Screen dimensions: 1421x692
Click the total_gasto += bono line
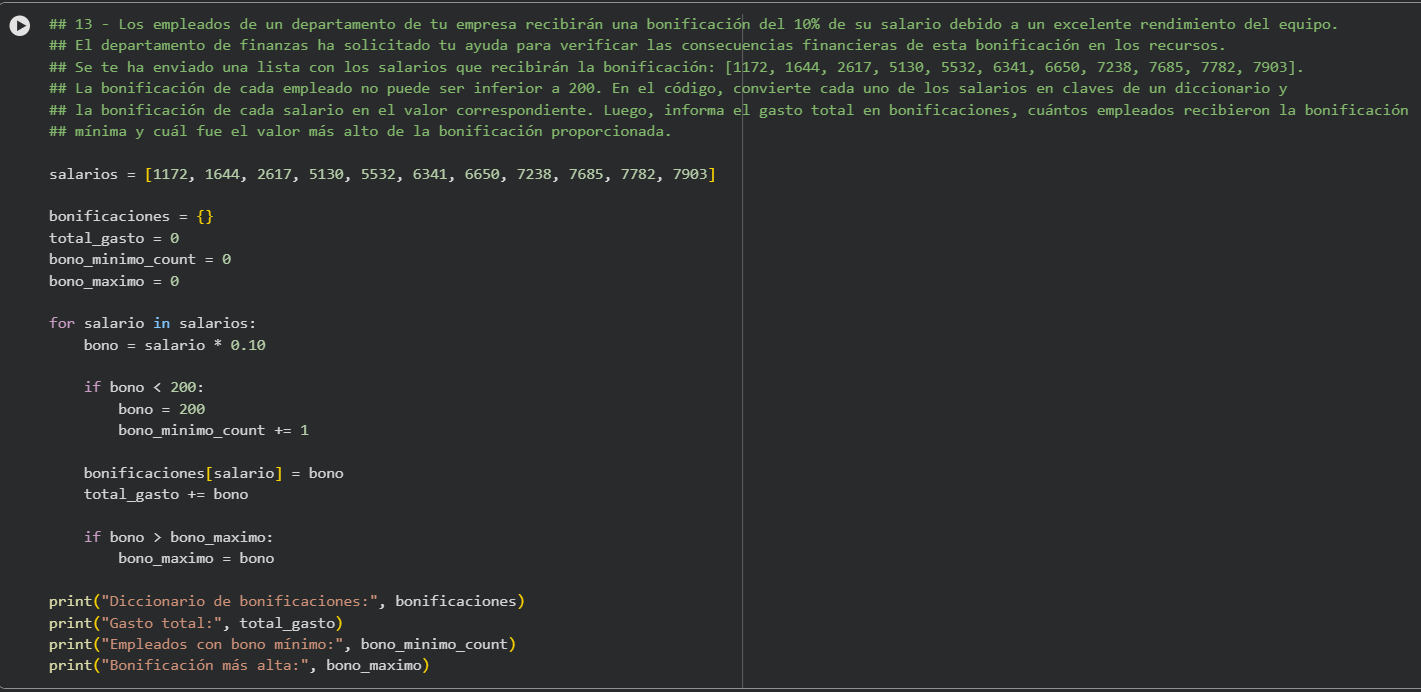(x=166, y=494)
